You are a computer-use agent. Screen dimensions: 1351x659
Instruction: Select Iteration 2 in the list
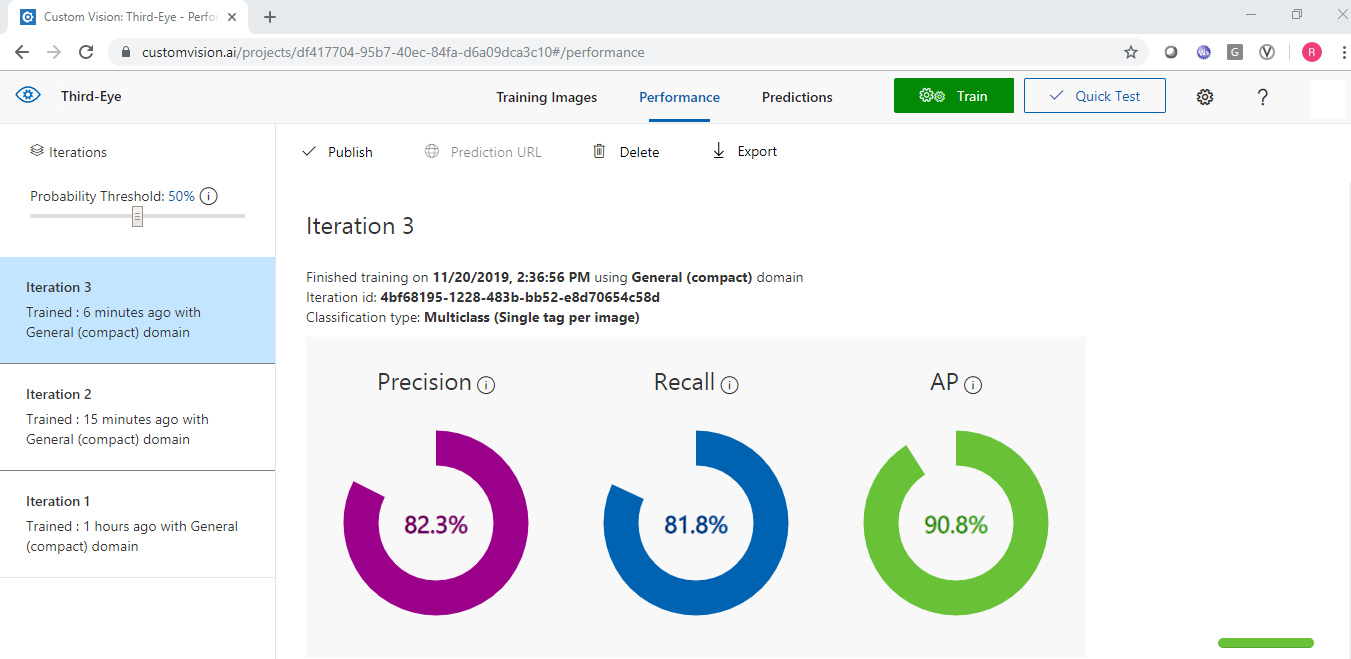pyautogui.click(x=137, y=417)
